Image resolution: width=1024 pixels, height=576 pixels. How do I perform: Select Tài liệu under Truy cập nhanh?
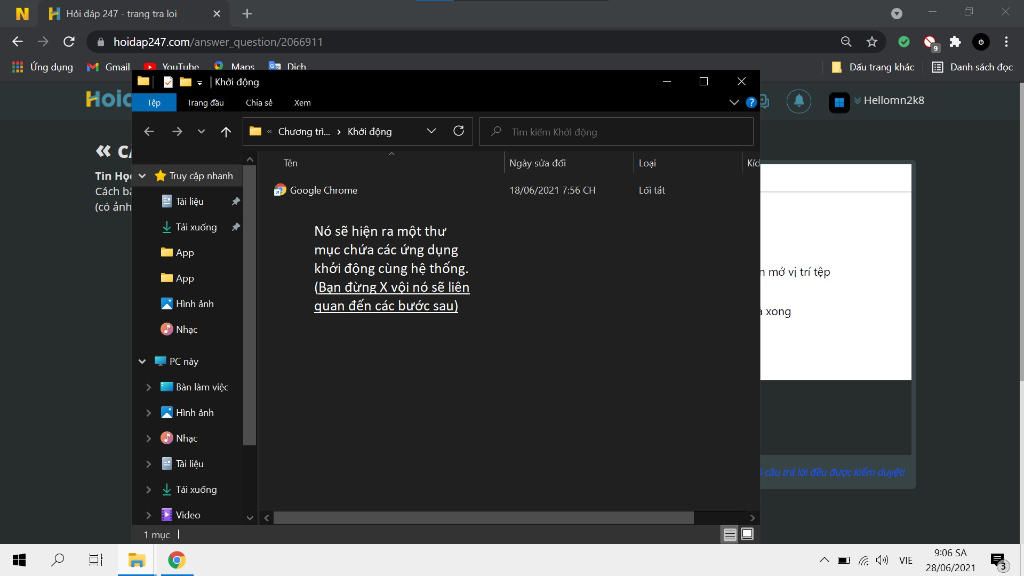[x=189, y=201]
